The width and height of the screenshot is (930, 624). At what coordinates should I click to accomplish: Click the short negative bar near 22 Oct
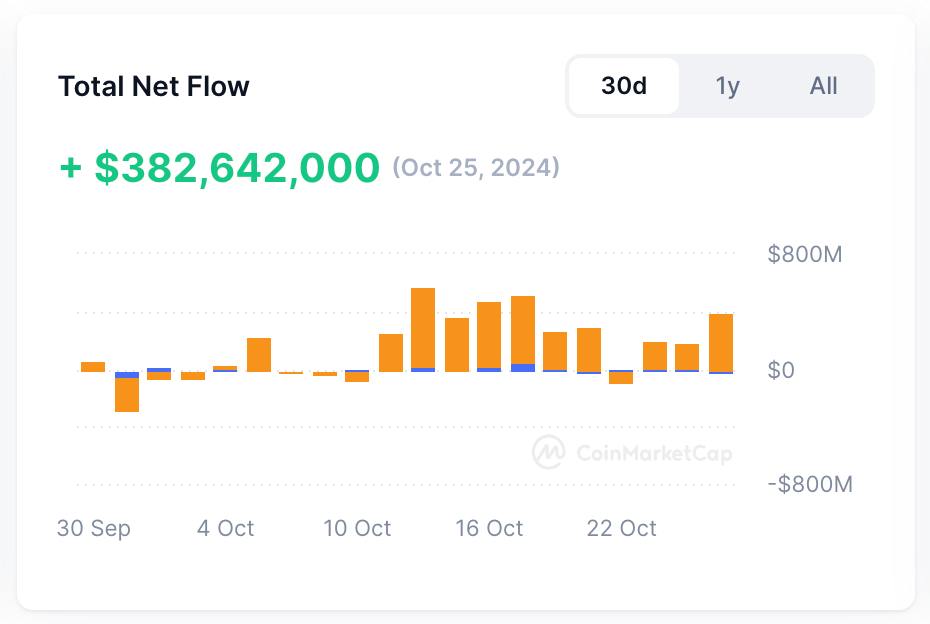point(620,380)
